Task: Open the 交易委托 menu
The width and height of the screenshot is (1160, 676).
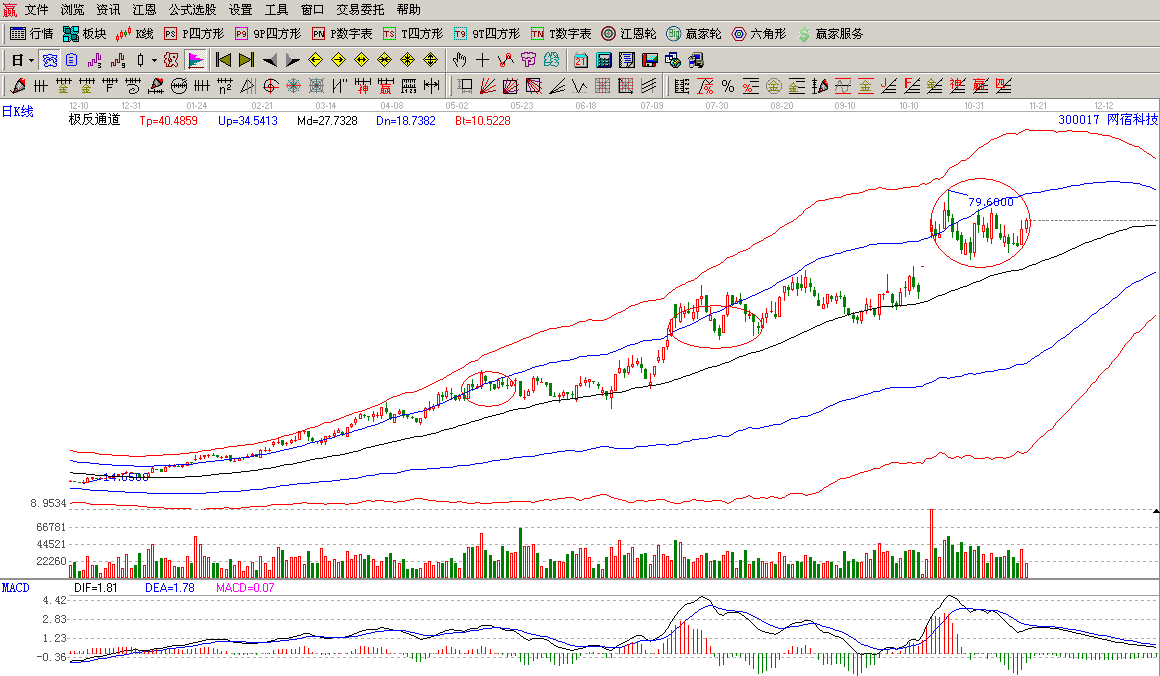Action: pyautogui.click(x=360, y=9)
